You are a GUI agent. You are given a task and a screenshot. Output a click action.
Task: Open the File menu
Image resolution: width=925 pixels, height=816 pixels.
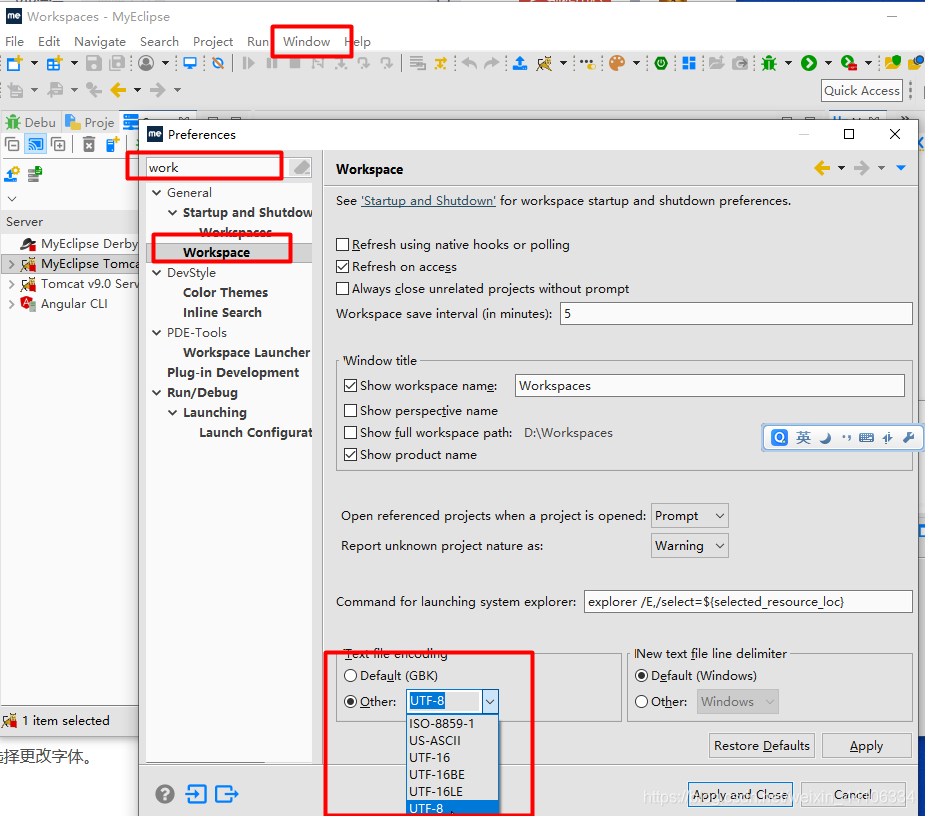tap(14, 42)
